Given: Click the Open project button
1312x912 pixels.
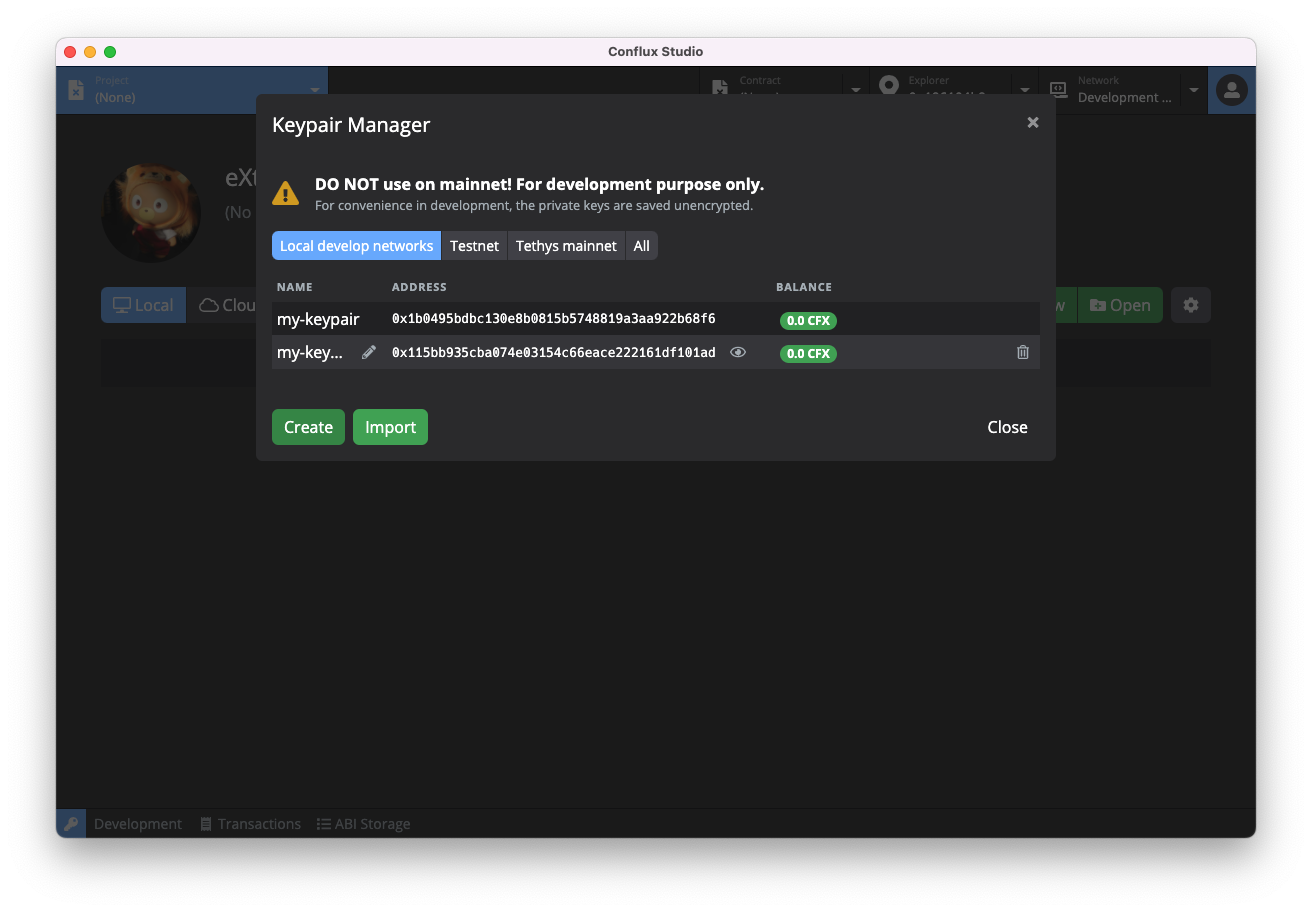Looking at the screenshot, I should [1120, 305].
